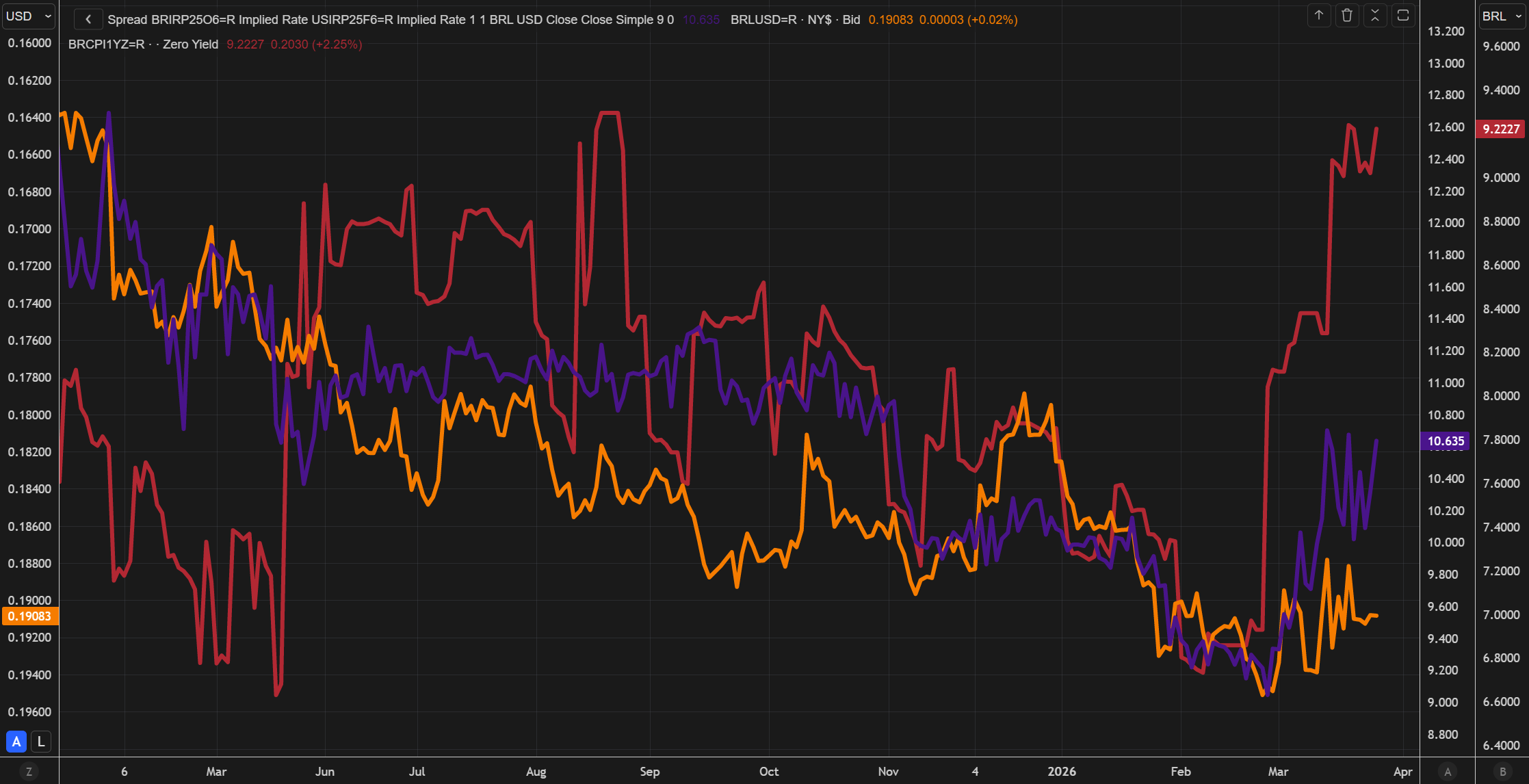Click the purple 10.635 price label
This screenshot has height=784, width=1529.
click(1445, 441)
